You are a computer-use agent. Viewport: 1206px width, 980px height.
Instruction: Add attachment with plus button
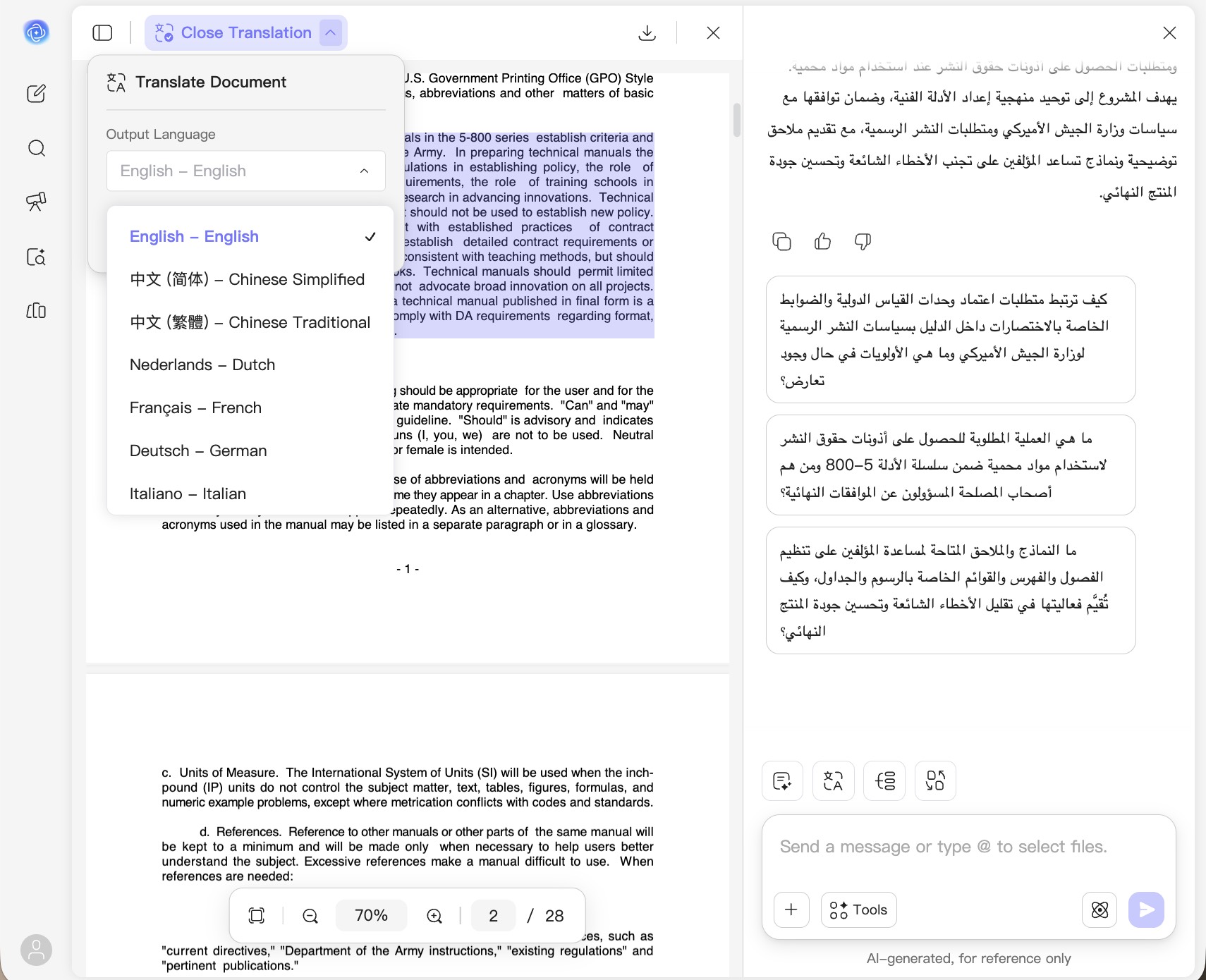coord(791,909)
